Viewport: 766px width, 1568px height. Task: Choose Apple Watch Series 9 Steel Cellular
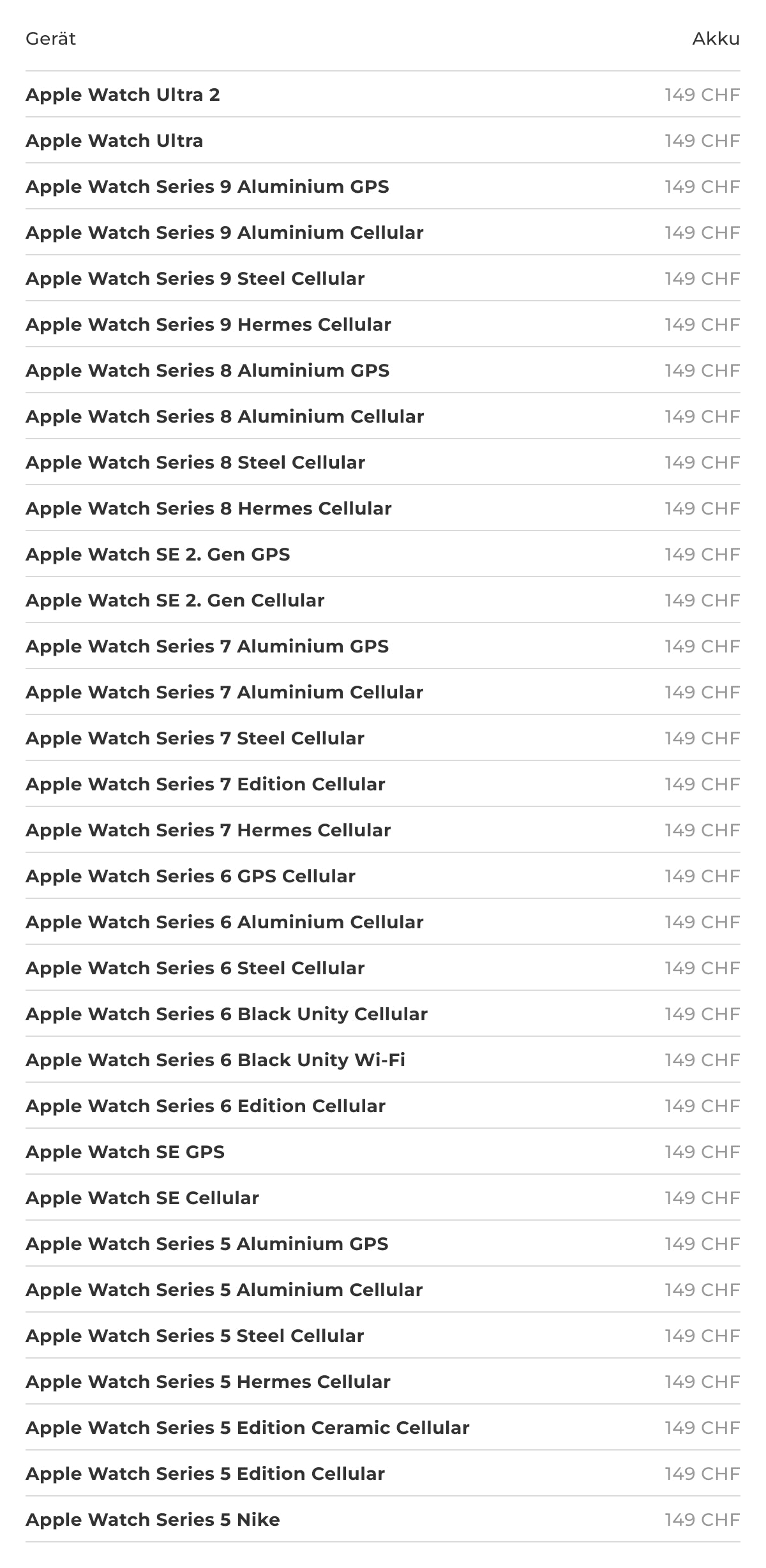point(195,278)
